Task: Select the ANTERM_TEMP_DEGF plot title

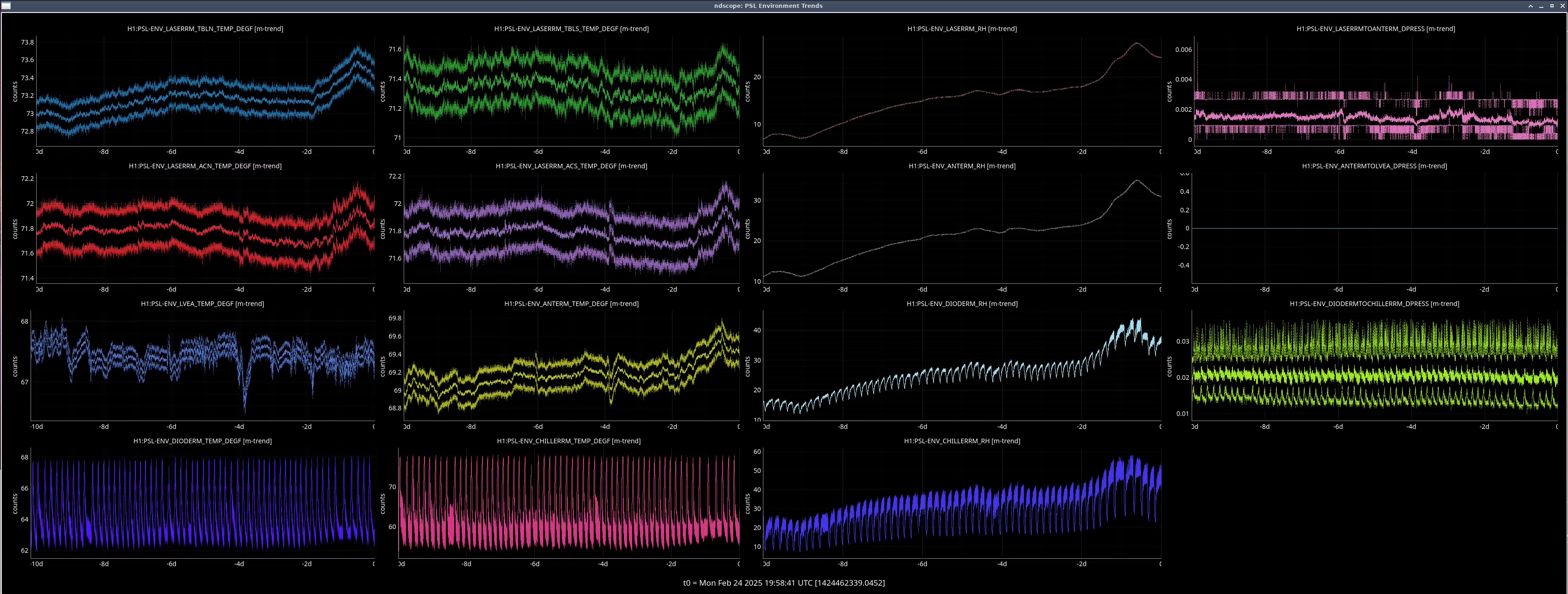Action: 571,303
